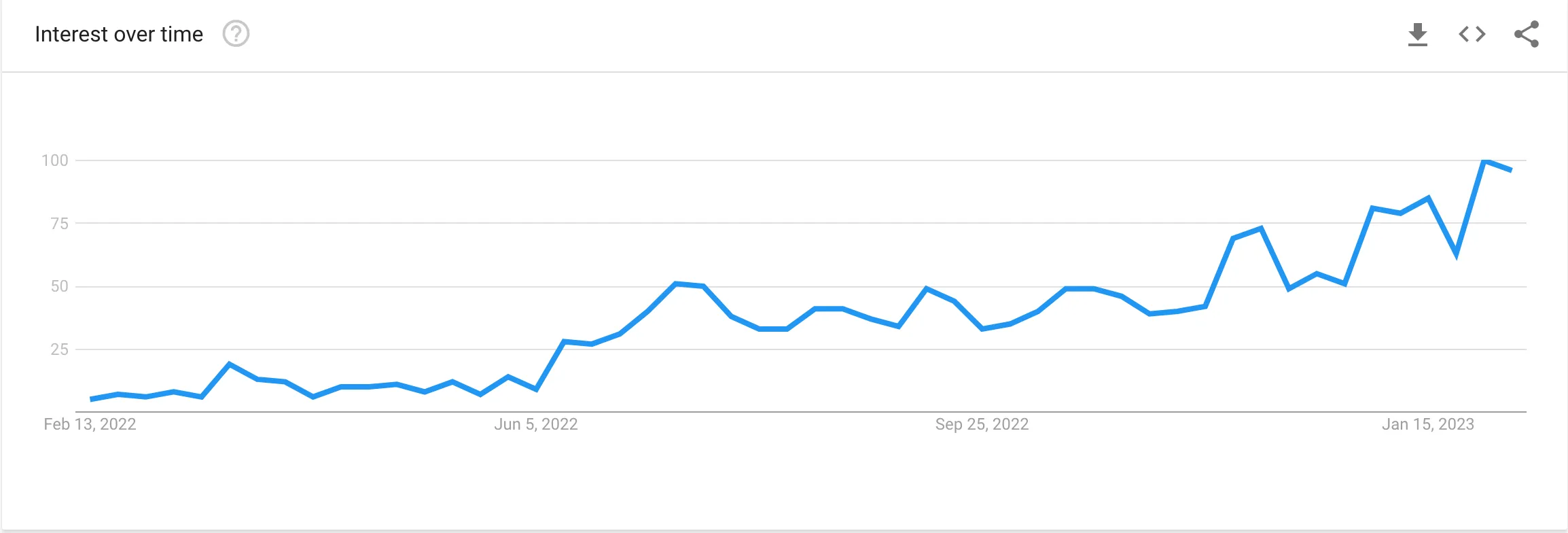Click the Feb 13, 2022 axis label
1568x533 pixels.
click(90, 424)
